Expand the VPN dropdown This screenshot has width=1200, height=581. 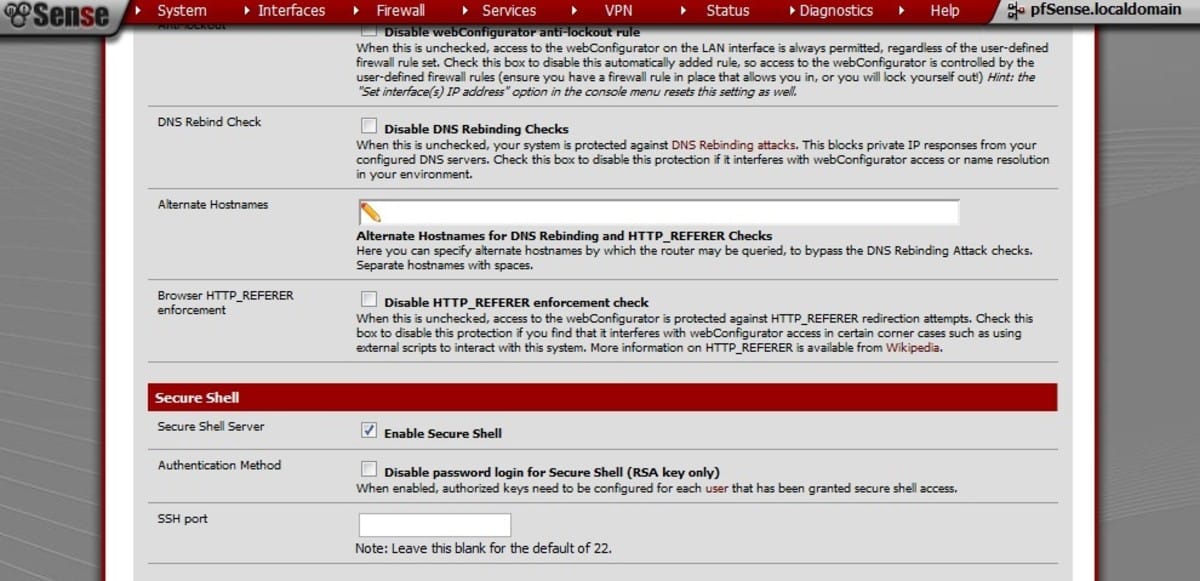coord(618,10)
